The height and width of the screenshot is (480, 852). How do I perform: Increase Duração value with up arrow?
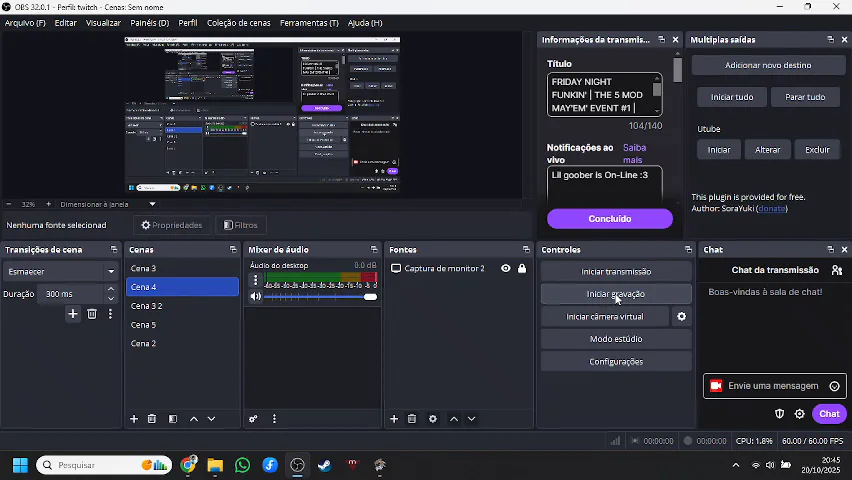pyautogui.click(x=111, y=289)
